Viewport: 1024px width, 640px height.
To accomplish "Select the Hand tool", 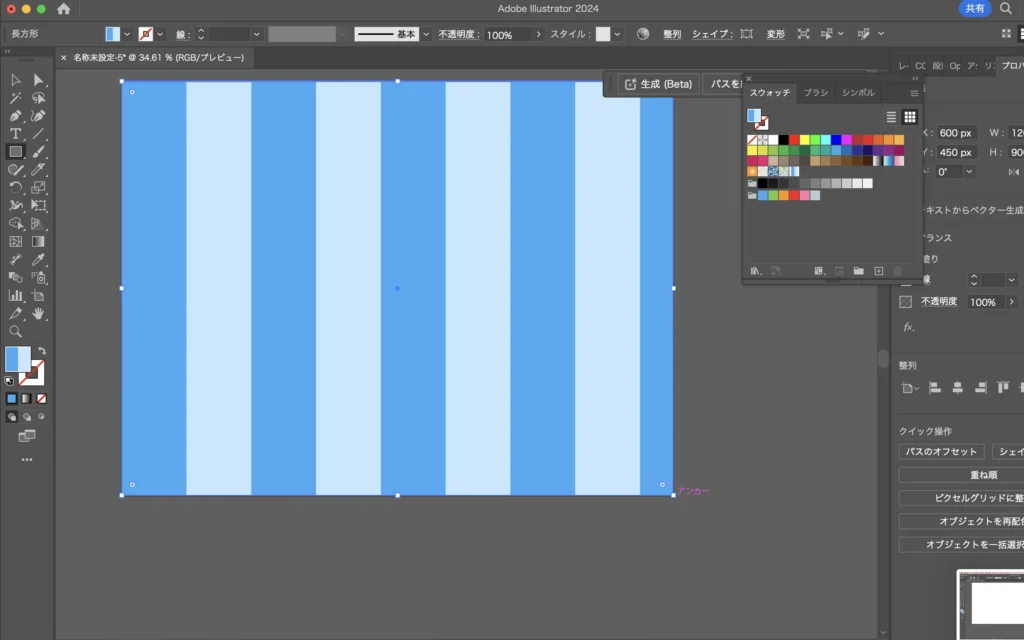I will point(39,314).
